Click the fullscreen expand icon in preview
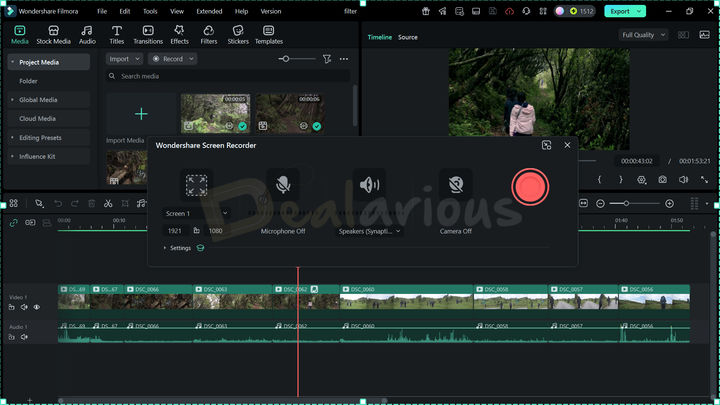 click(x=704, y=180)
